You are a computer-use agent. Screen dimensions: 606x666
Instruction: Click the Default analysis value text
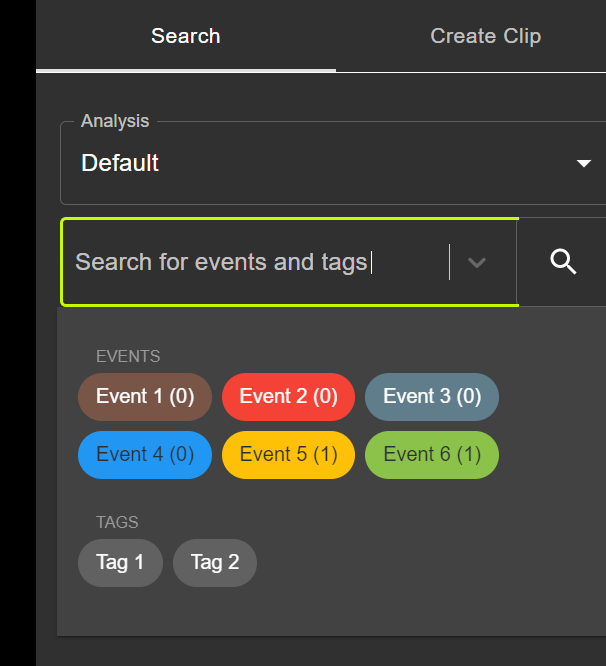coord(120,164)
